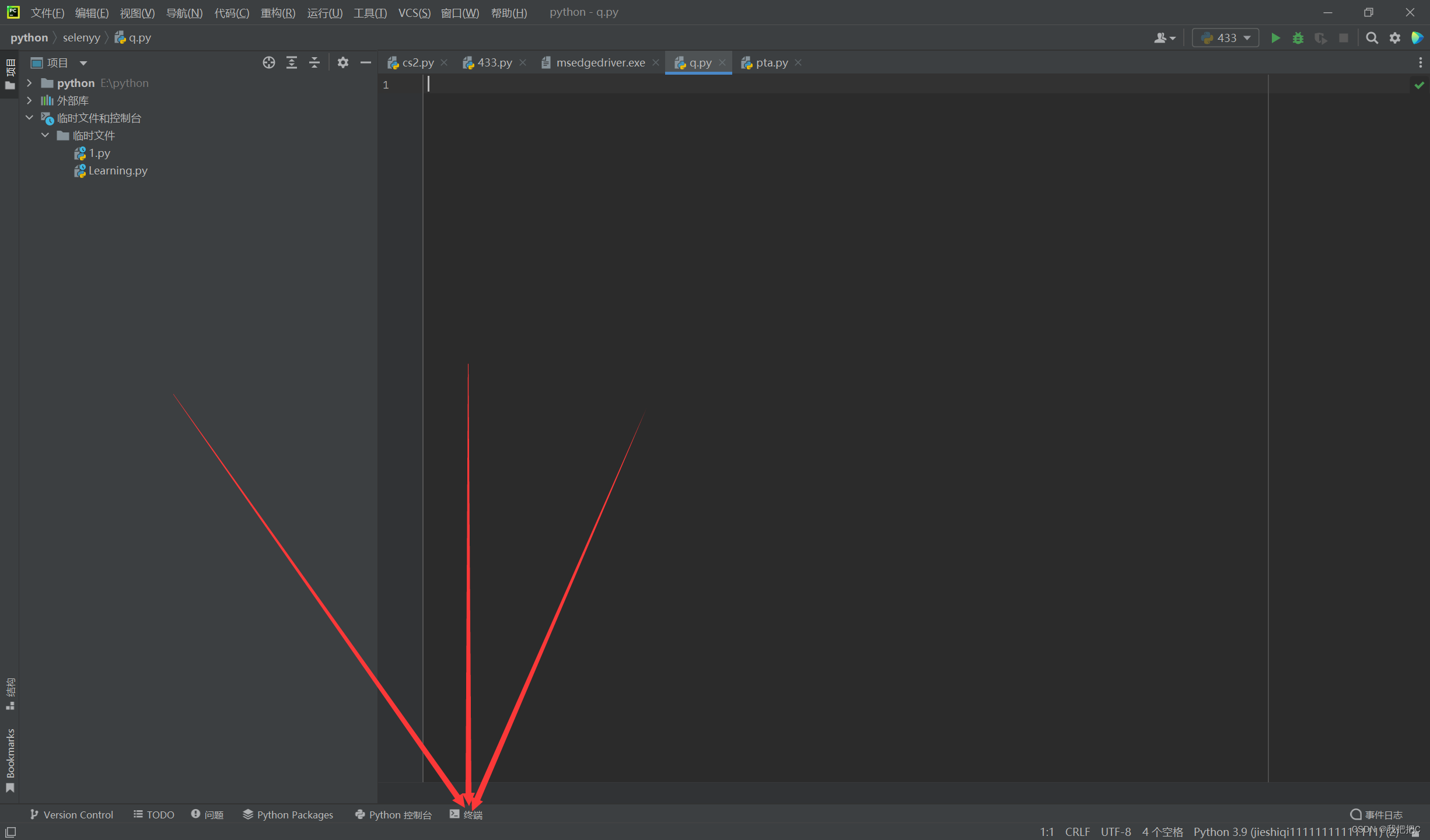Image resolution: width=1430 pixels, height=840 pixels.
Task: Open the Version Control tool window
Action: point(71,814)
